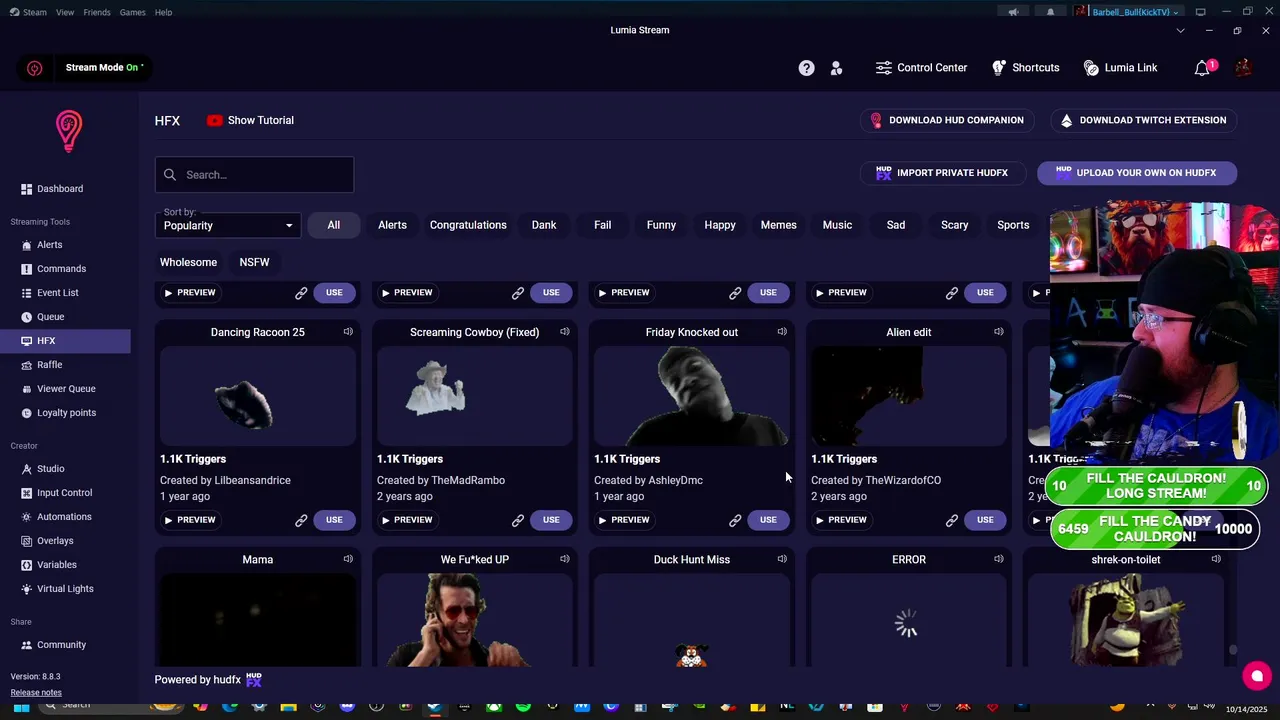The height and width of the screenshot is (720, 1280).
Task: Open the Release notes link
Action: 36,693
